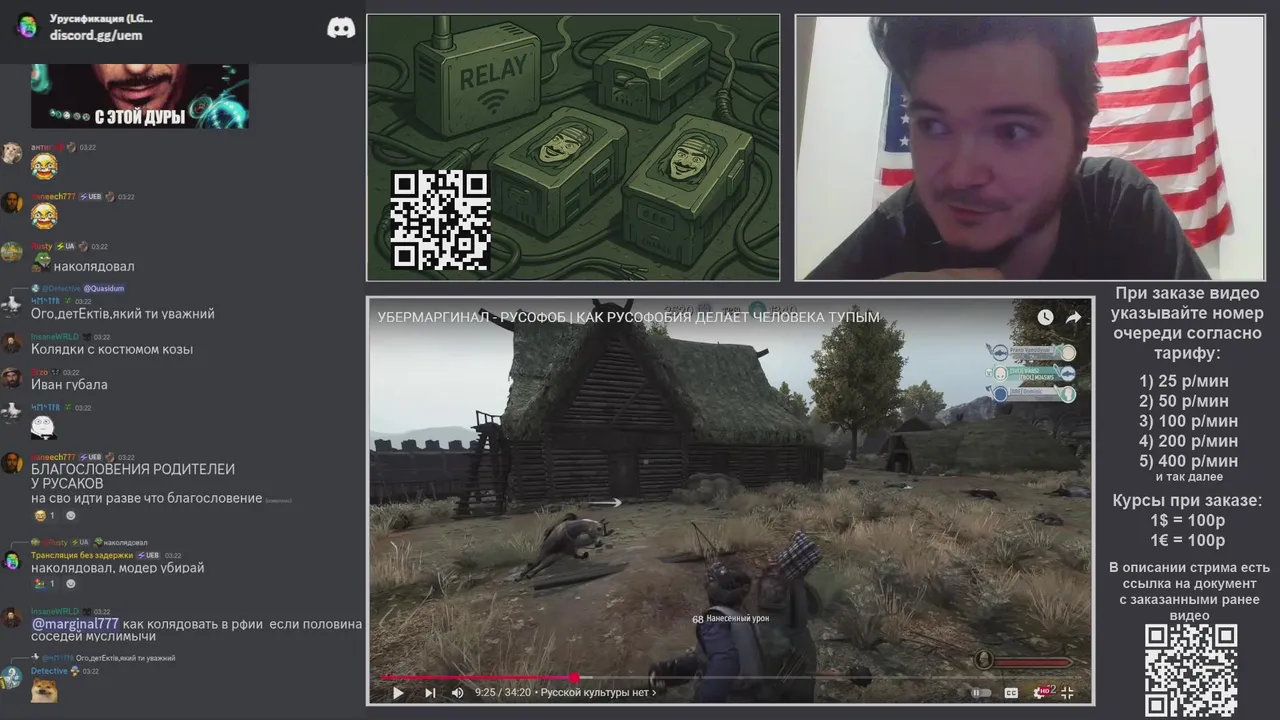The width and height of the screenshot is (1280, 720).
Task: Click '68 Нанесенный урон' game text
Action: pos(730,619)
